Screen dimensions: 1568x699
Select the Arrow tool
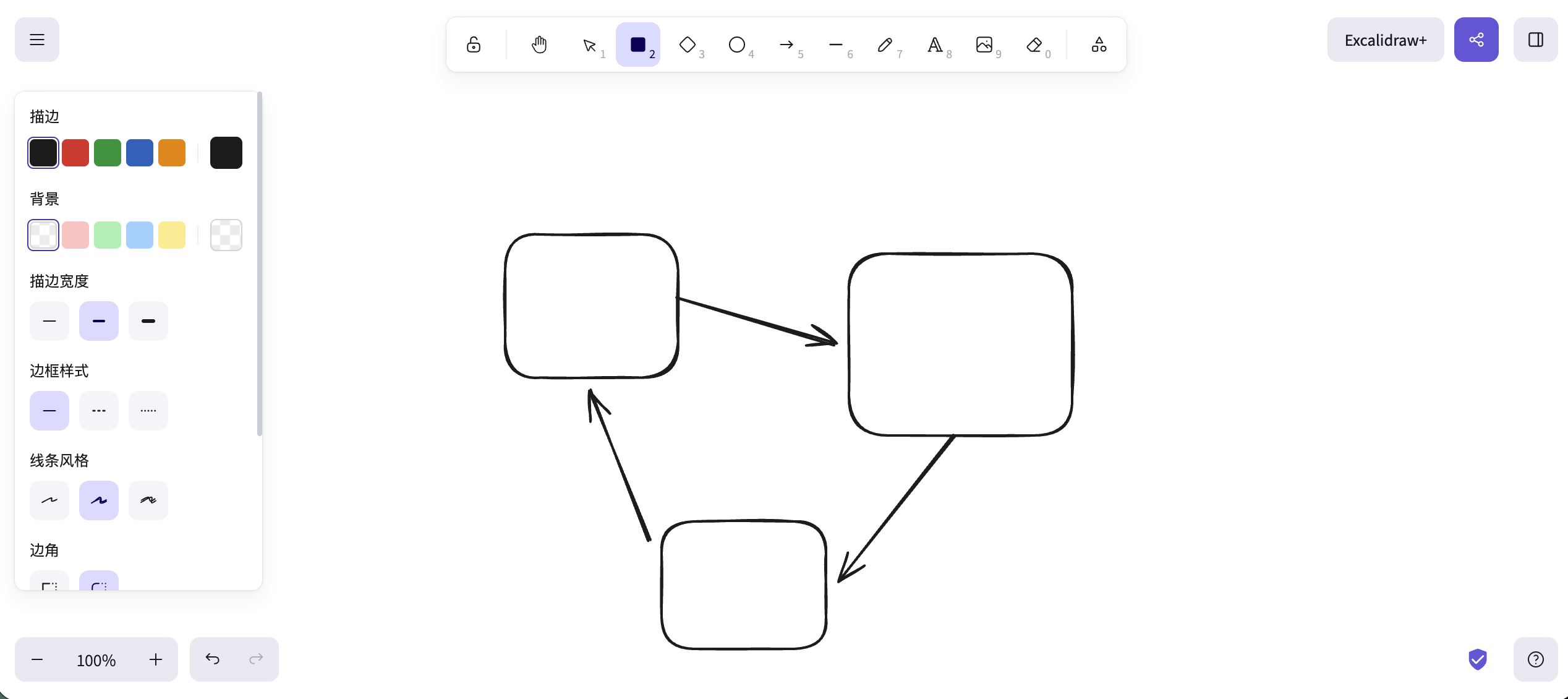click(x=786, y=45)
